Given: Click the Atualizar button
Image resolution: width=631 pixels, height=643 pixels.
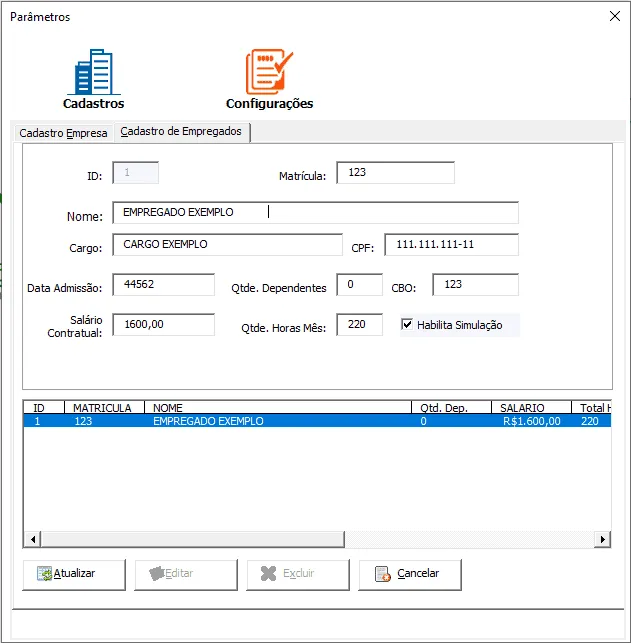Looking at the screenshot, I should click(74, 575).
